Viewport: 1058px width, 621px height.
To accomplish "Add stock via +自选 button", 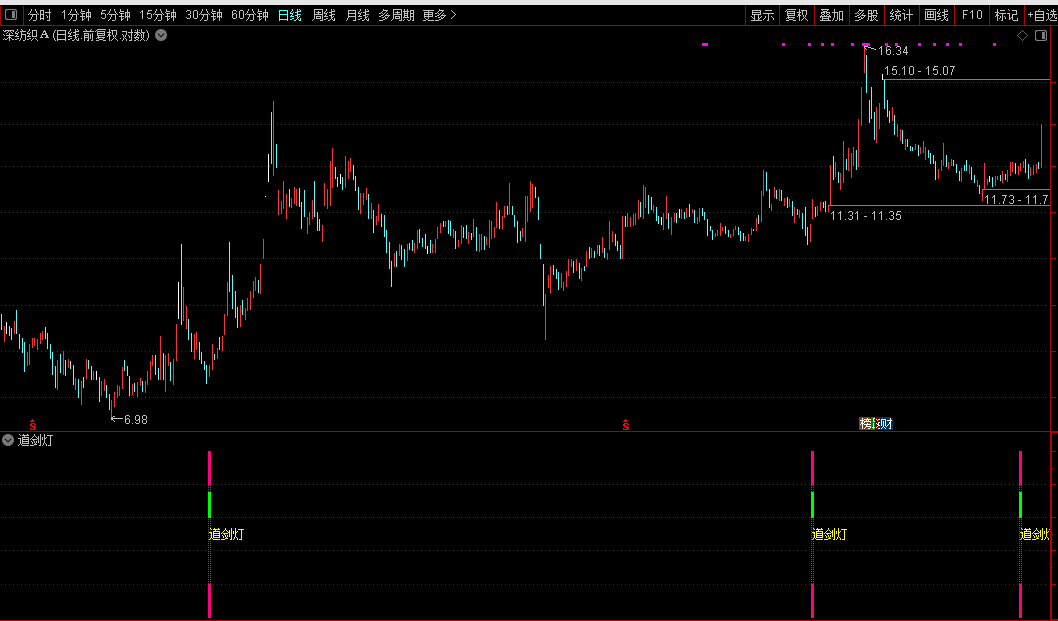I will point(1042,15).
